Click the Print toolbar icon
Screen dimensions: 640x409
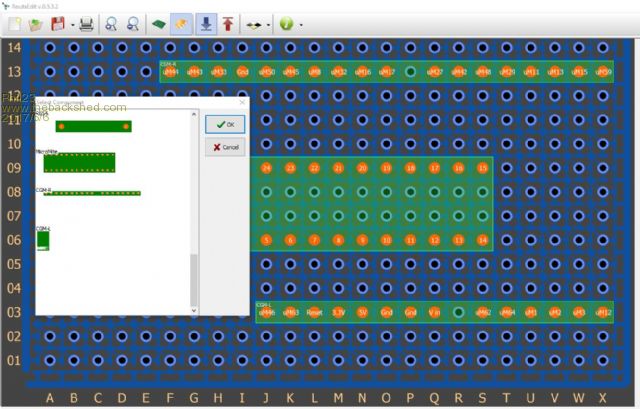pyautogui.click(x=87, y=23)
